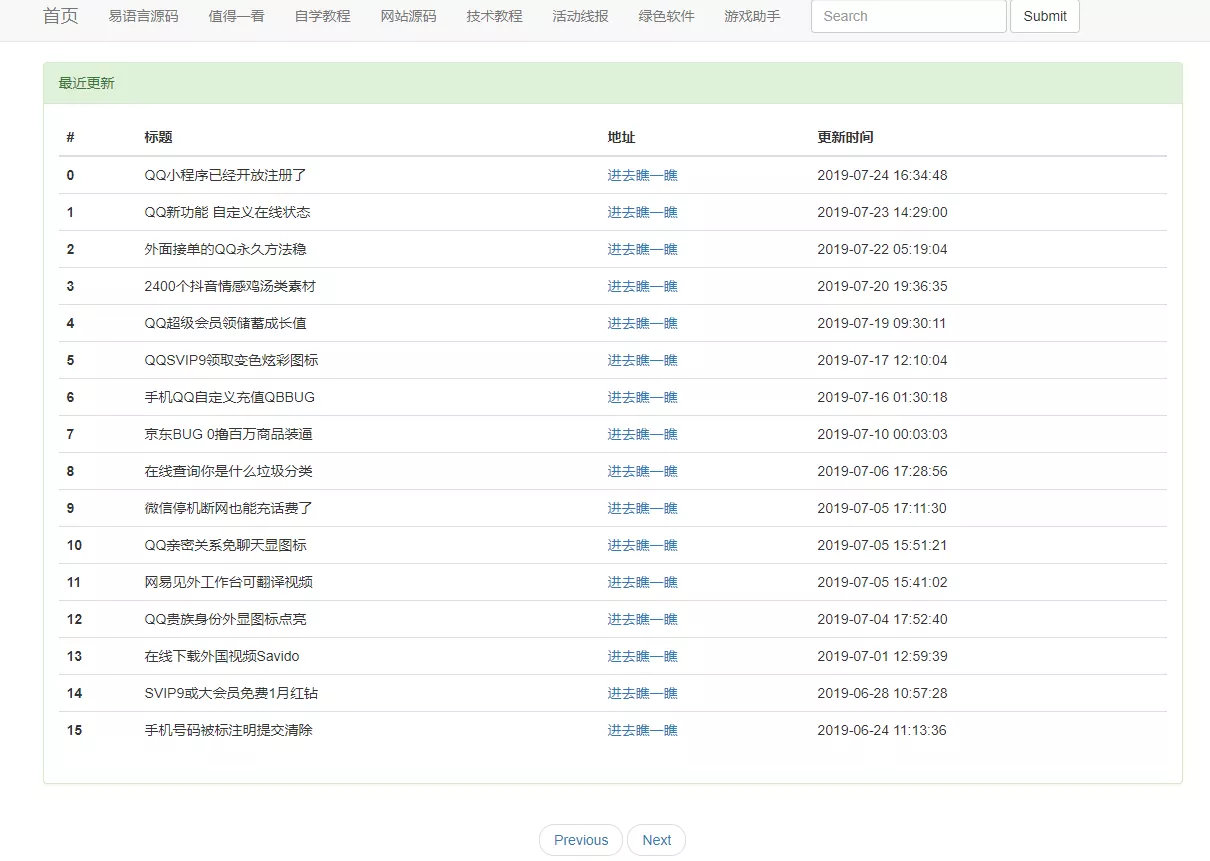Viewport: 1210px width, 861px height.
Task: Open 进去瞧一瞧 link for QQ亲密关系免聊天显图标
Action: coord(643,545)
